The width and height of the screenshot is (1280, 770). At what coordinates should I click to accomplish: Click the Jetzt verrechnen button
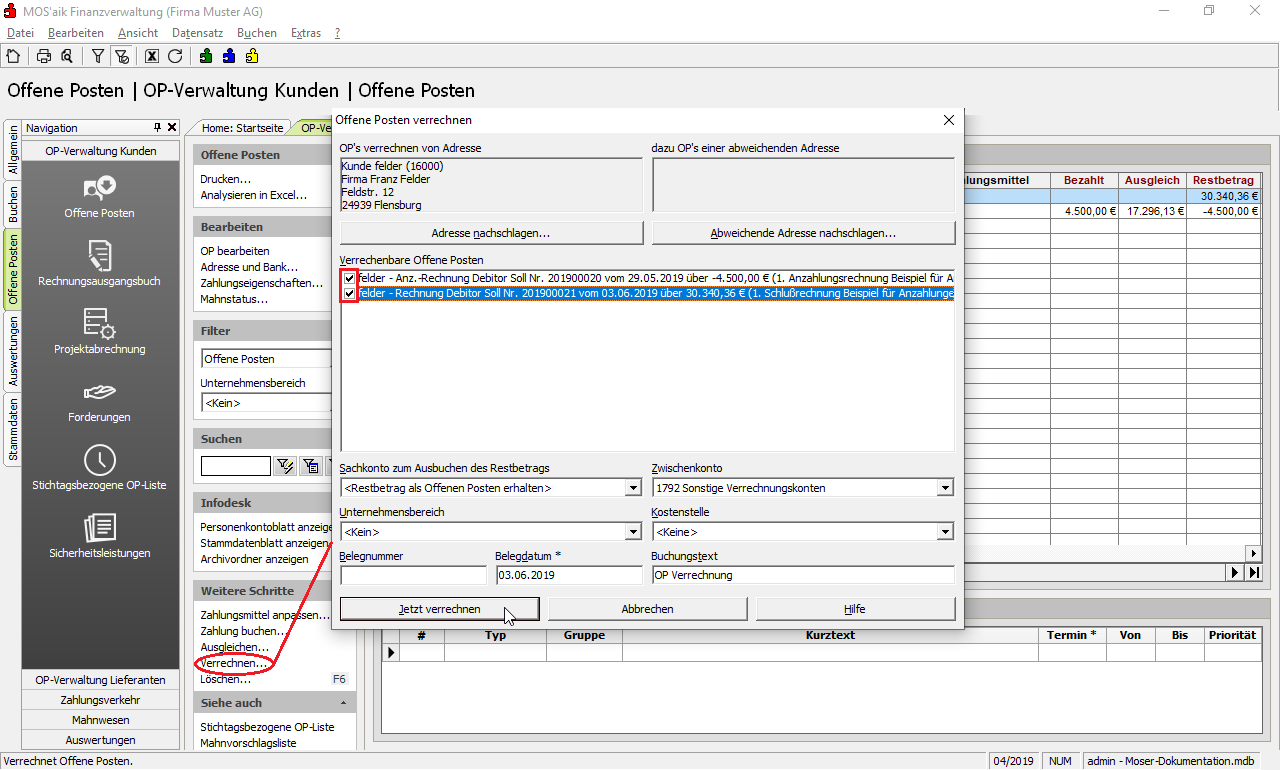coord(439,609)
